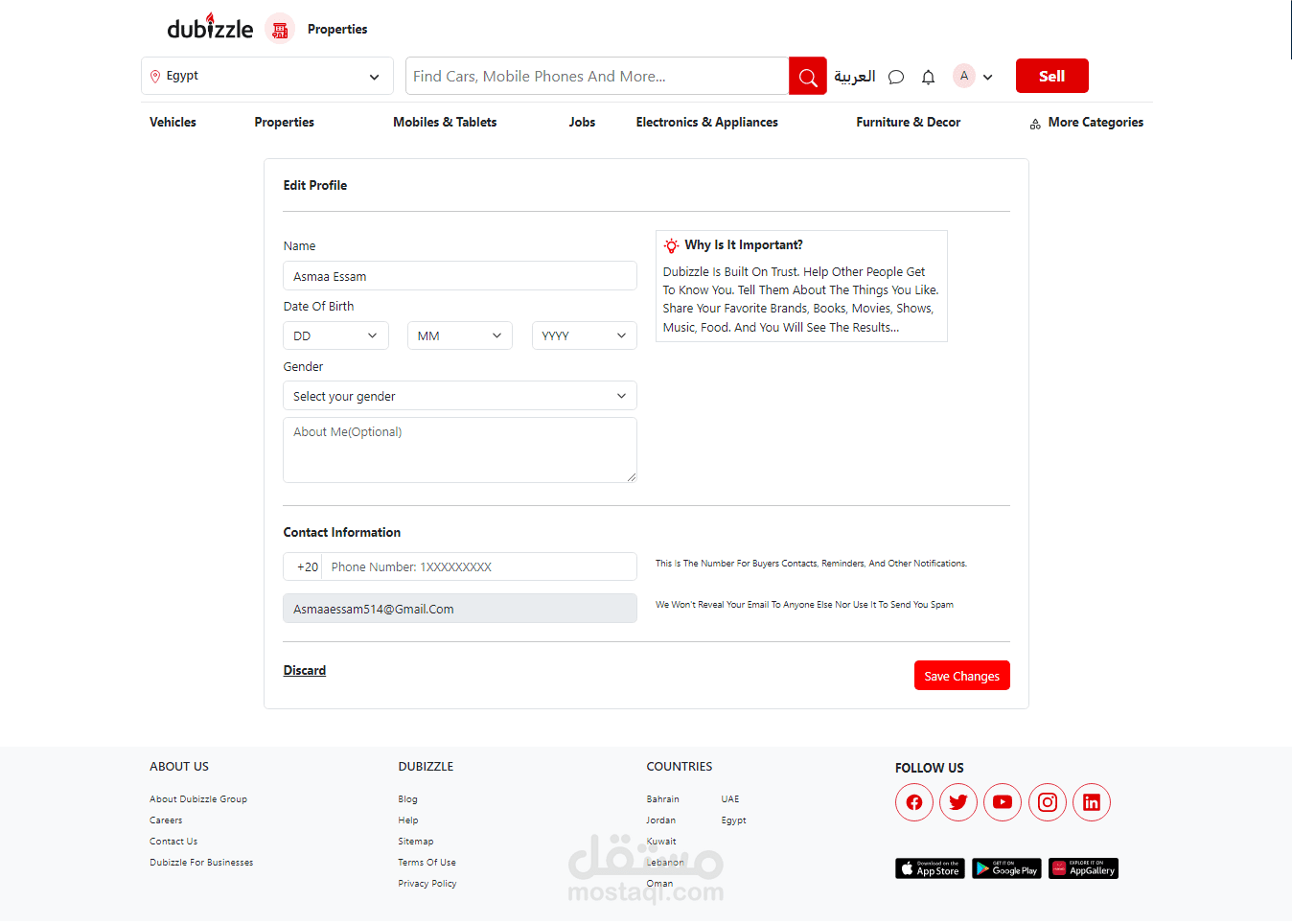Click the red search magnifier button
Viewport: 1292px width, 924px height.
point(808,76)
